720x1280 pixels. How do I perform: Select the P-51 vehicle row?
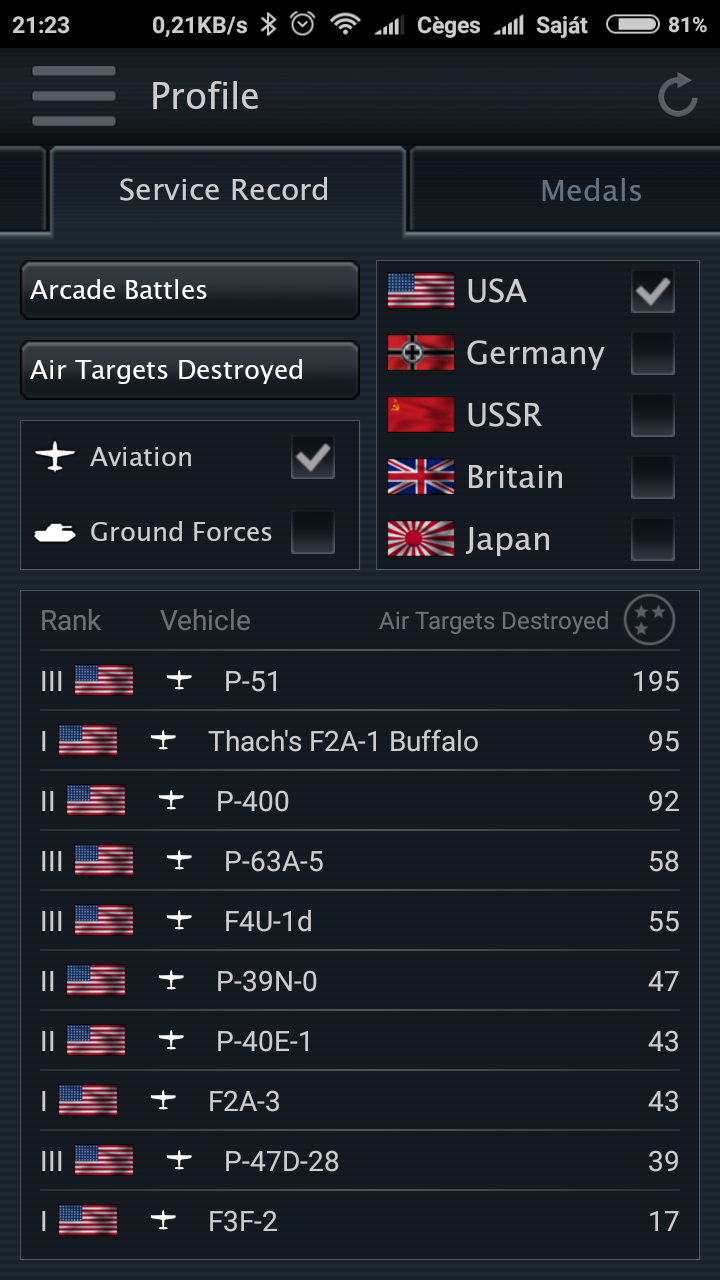[x=360, y=681]
